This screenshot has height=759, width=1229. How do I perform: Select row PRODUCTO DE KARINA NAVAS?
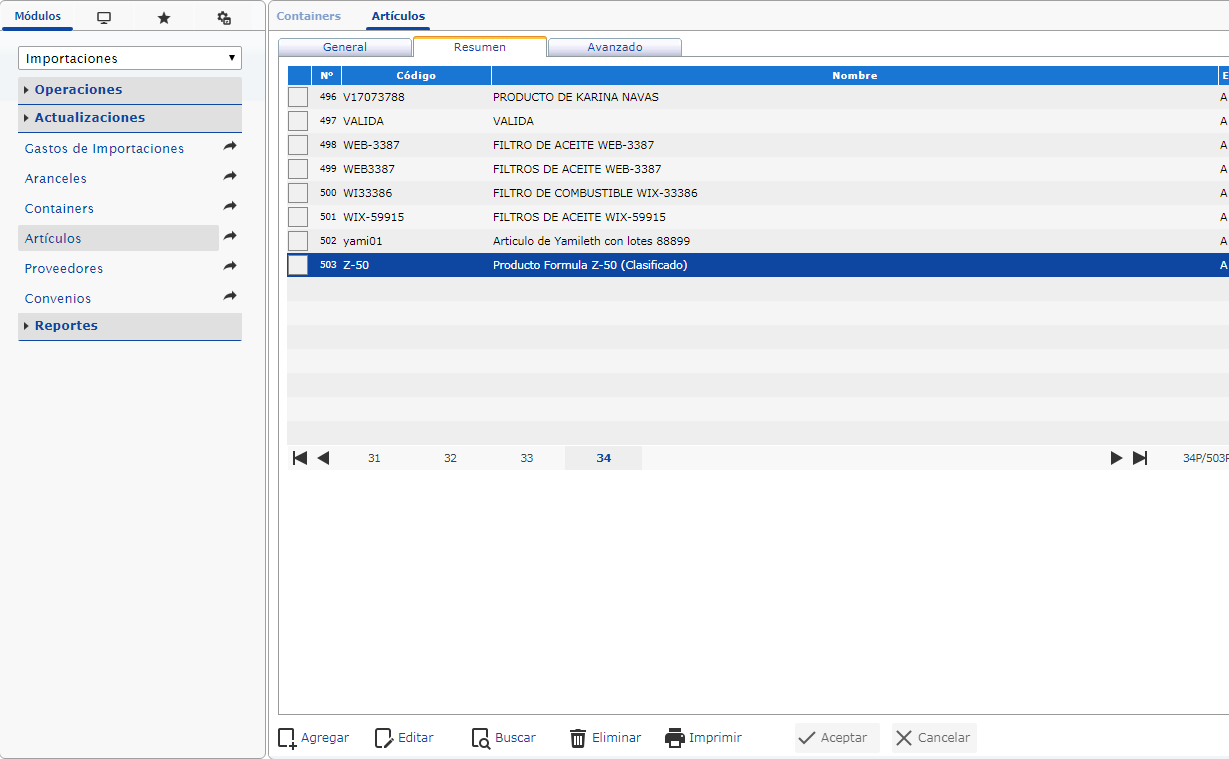[758, 97]
